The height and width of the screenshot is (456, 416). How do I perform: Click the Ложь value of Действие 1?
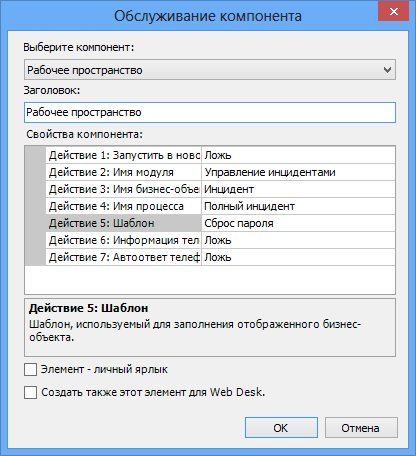(x=298, y=155)
